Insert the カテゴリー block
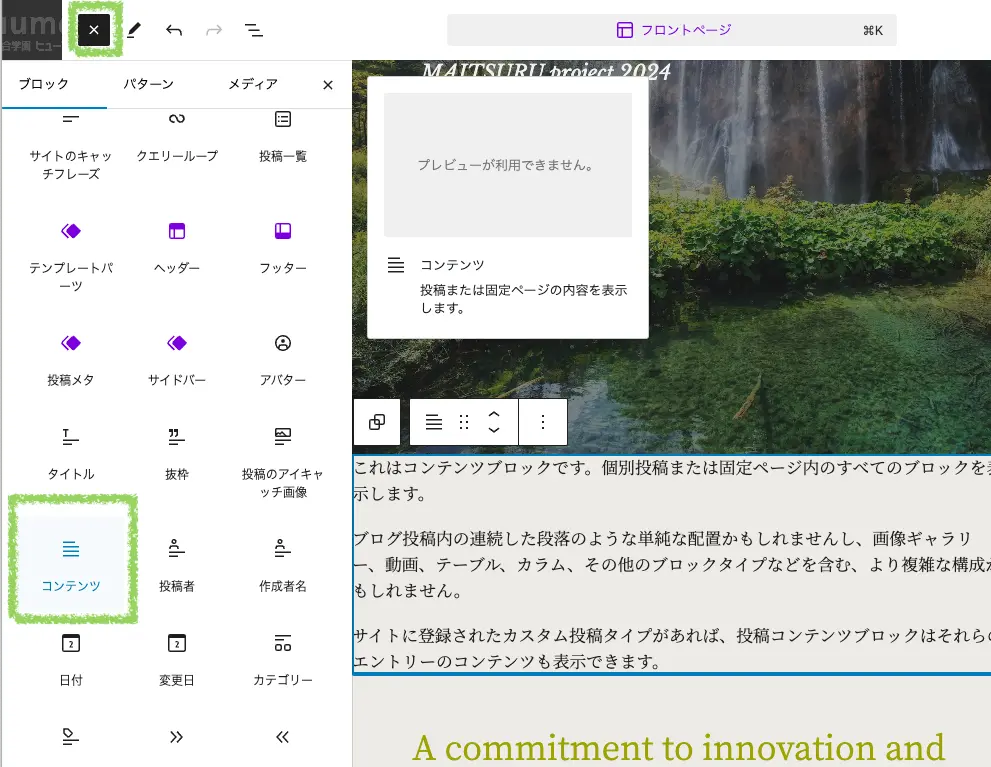 282,658
